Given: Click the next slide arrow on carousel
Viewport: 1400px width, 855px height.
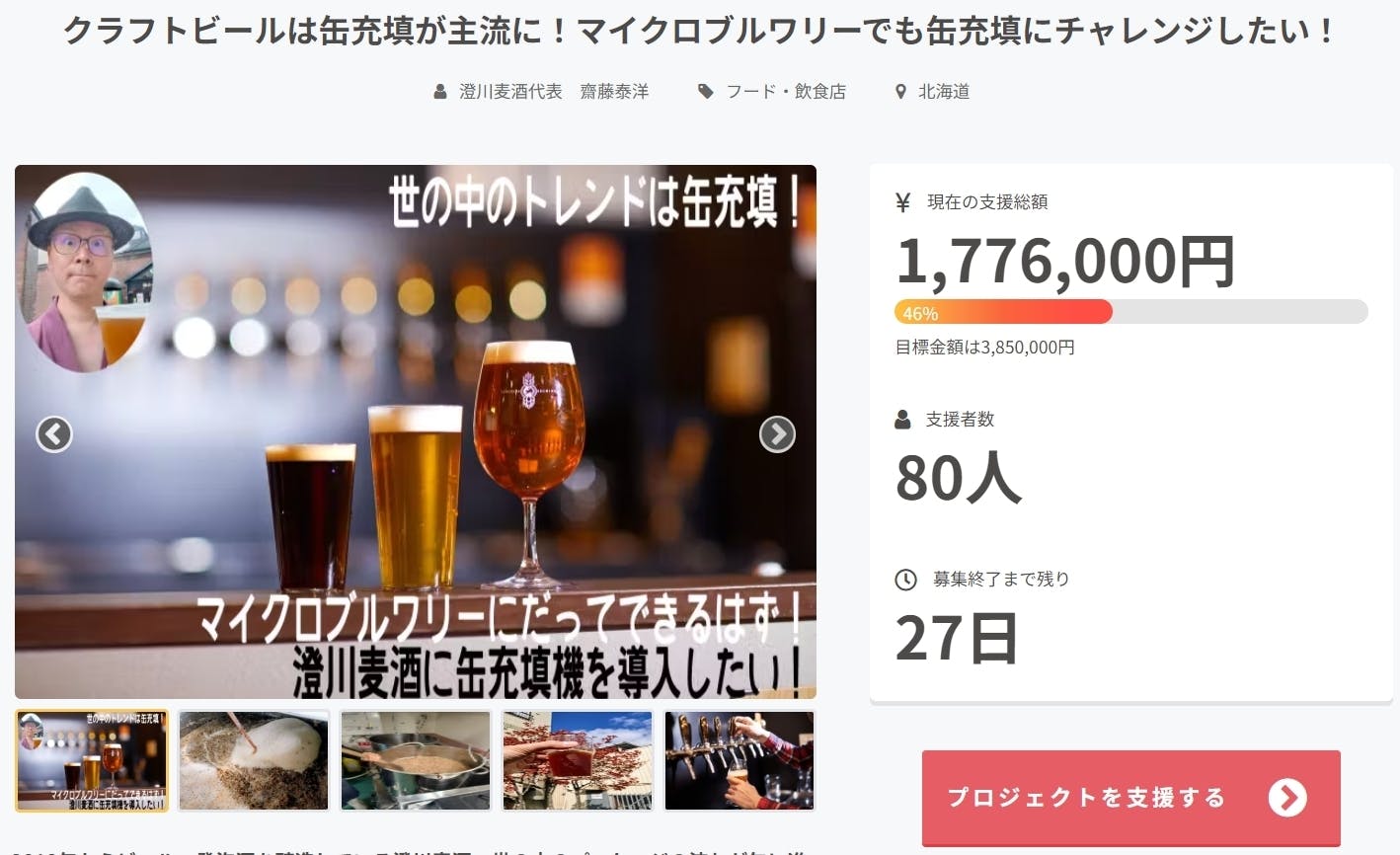Looking at the screenshot, I should point(777,433).
